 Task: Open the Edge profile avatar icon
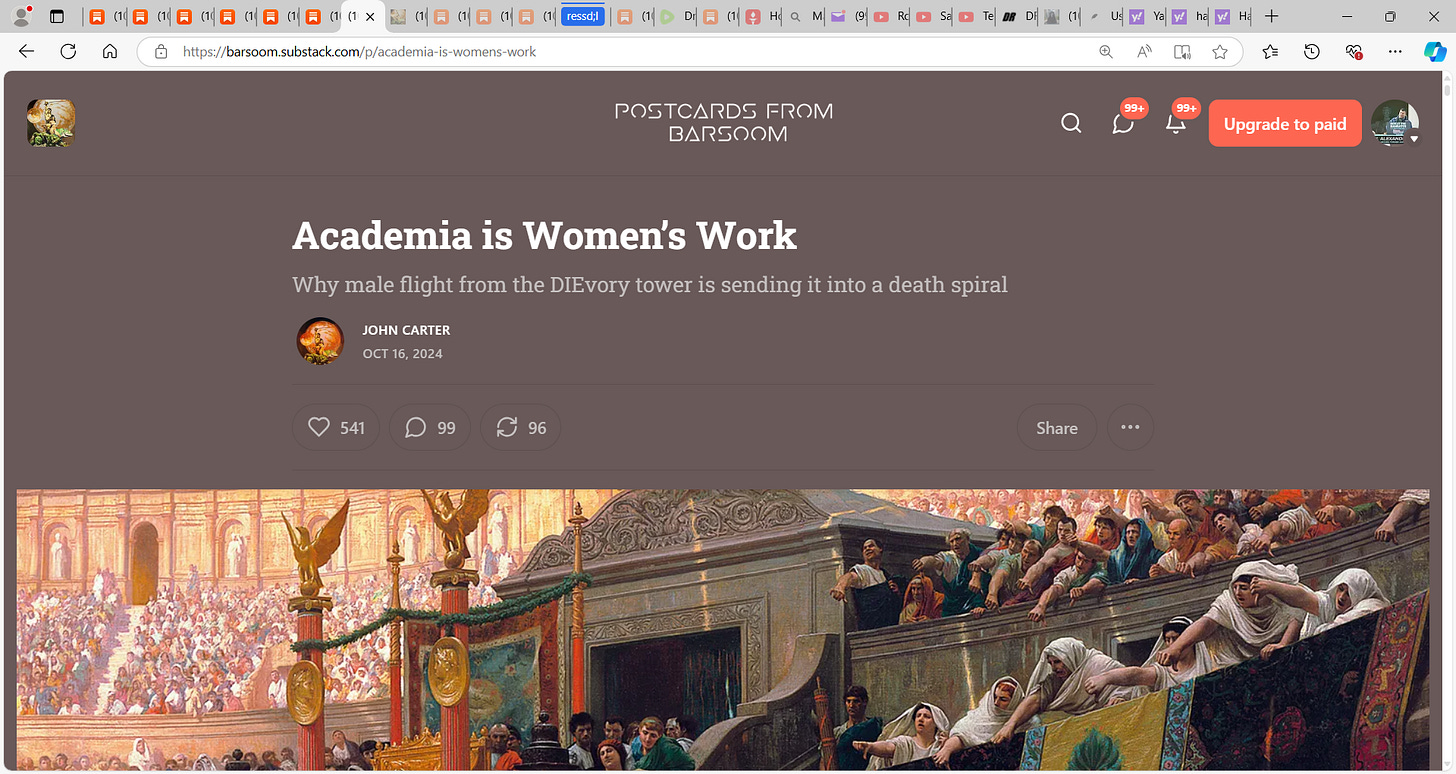tap(21, 17)
